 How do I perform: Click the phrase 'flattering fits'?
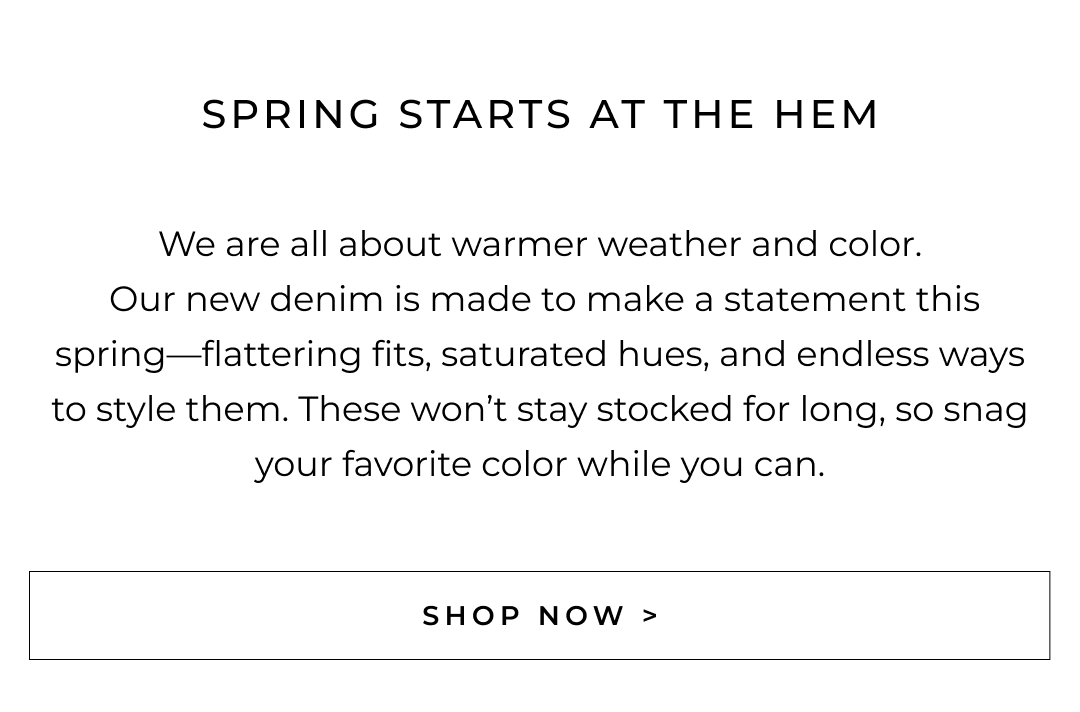click(315, 354)
